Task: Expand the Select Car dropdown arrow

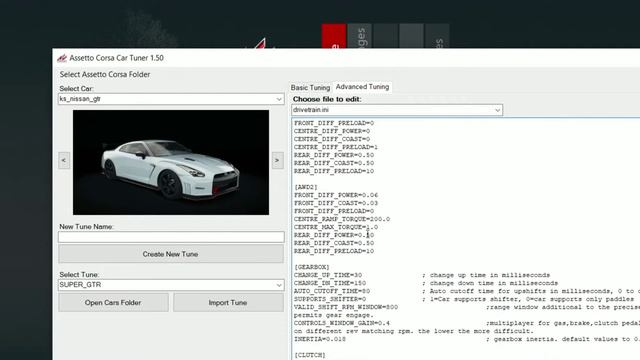Action: coord(279,99)
